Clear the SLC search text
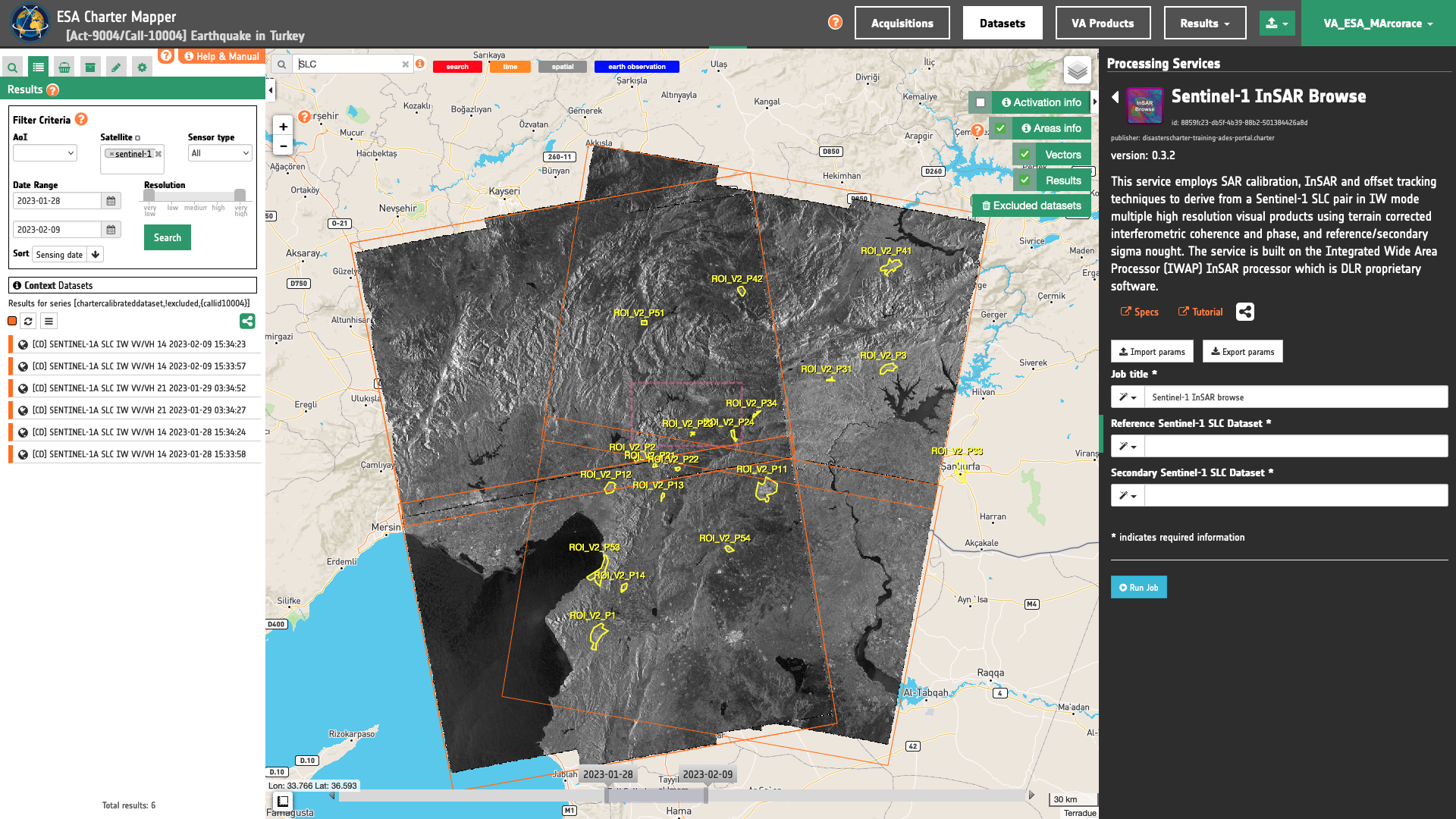The image size is (1456, 819). [x=406, y=64]
